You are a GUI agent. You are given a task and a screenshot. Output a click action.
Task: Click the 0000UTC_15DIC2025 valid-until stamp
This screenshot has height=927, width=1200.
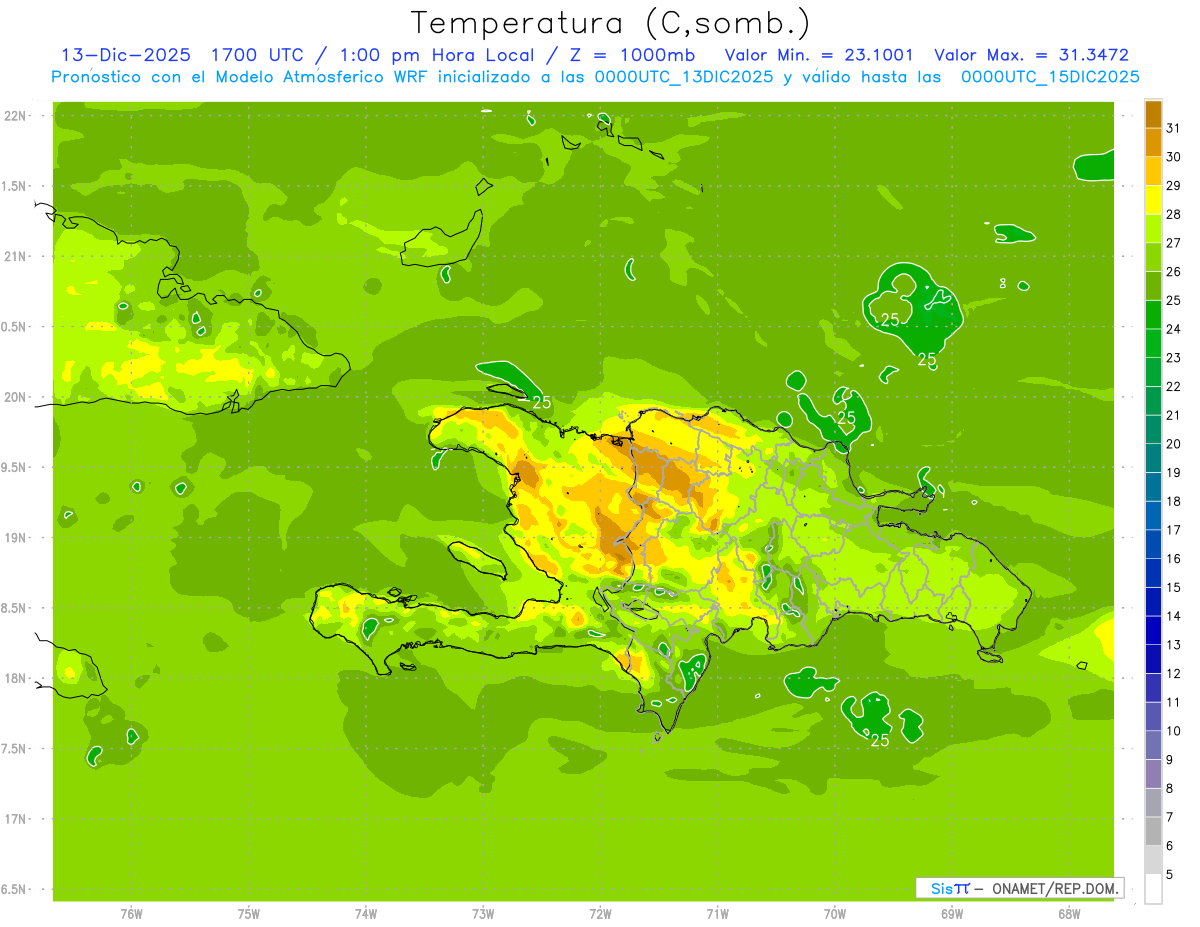coord(1050,77)
